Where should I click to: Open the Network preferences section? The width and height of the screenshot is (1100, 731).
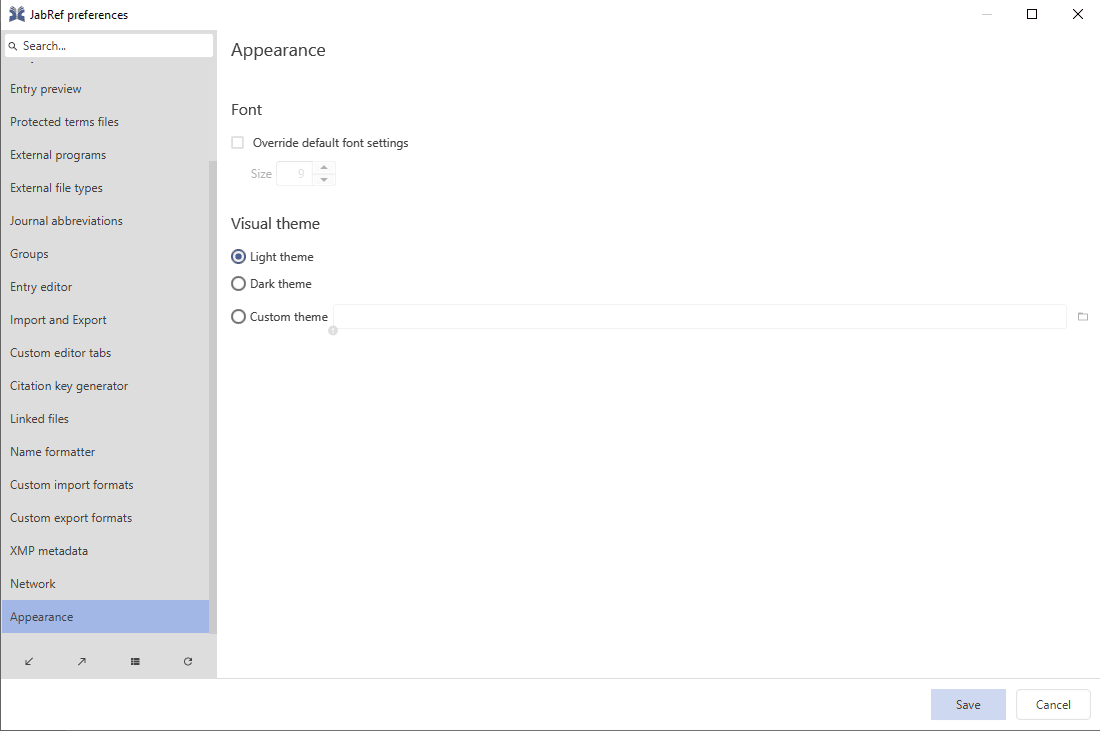coord(33,584)
